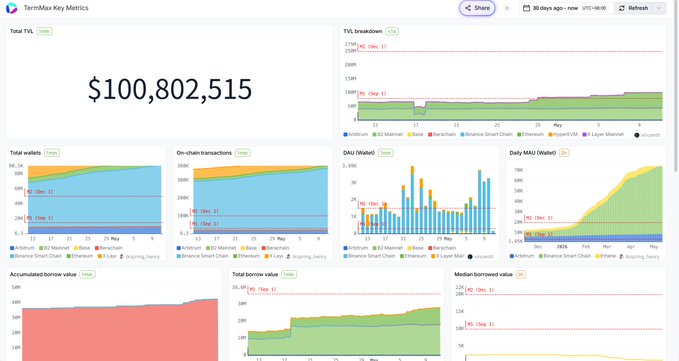Viewport: 679px width, 361px height.
Task: Click the 1min badge next to Total TVL
Action: click(44, 31)
